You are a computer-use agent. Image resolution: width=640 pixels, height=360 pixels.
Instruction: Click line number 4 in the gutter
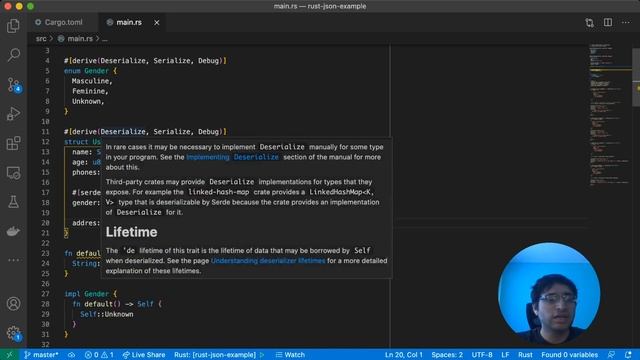click(47, 61)
